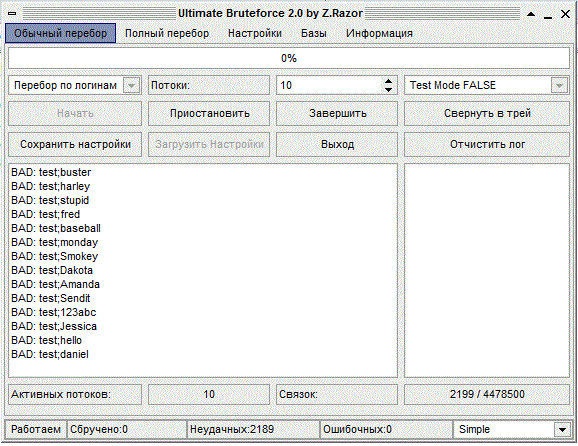Expand the Simple dropdown in status bar
Screen dimensions: 578x446
(x=563, y=430)
